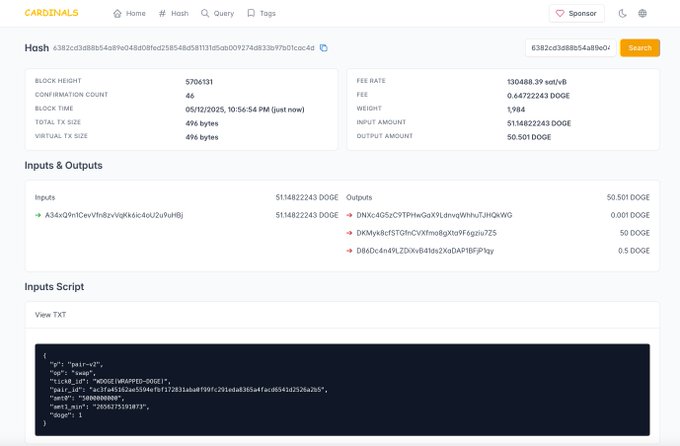This screenshot has width=680, height=446.
Task: Click into the hash search input field
Action: coord(569,48)
